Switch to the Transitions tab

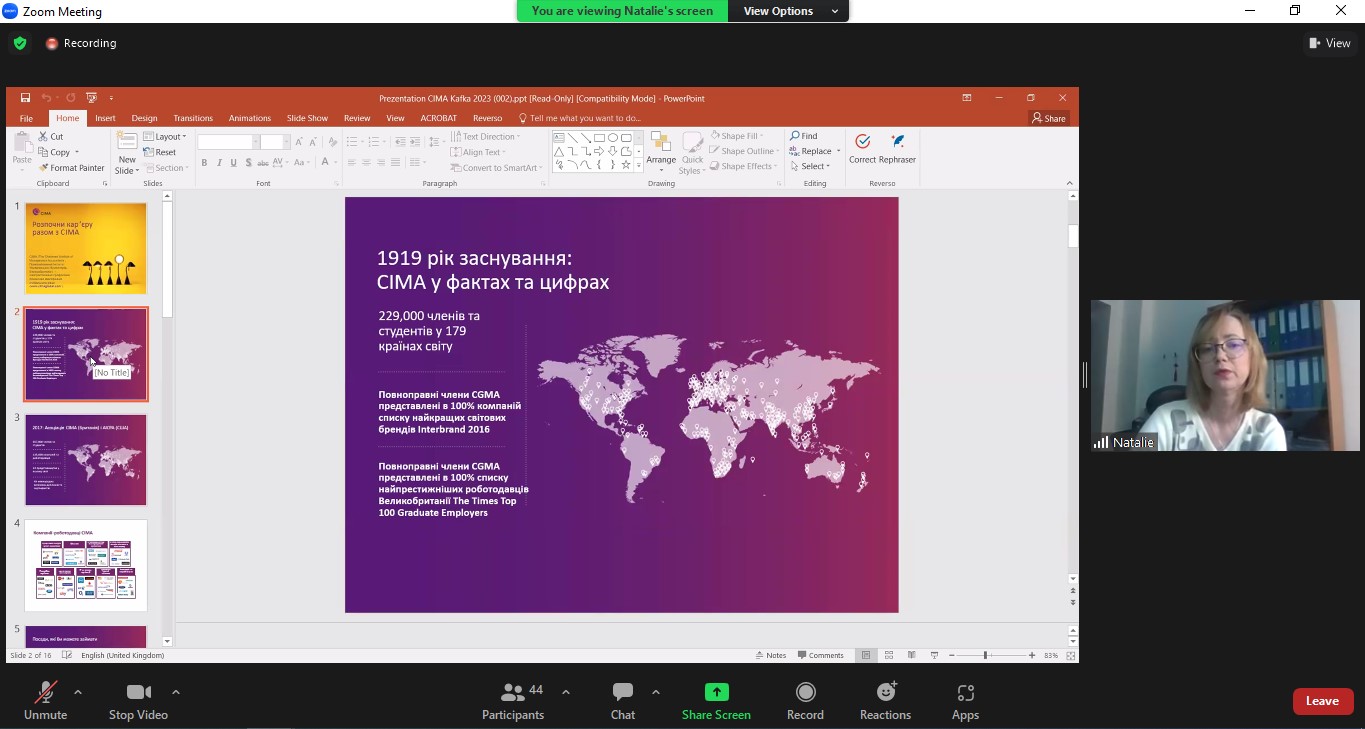pyautogui.click(x=193, y=118)
